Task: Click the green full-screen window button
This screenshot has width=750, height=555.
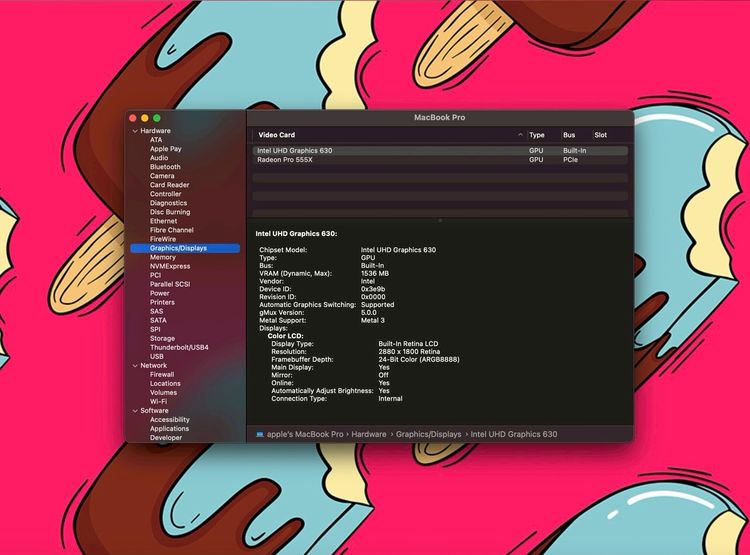Action: (x=157, y=118)
